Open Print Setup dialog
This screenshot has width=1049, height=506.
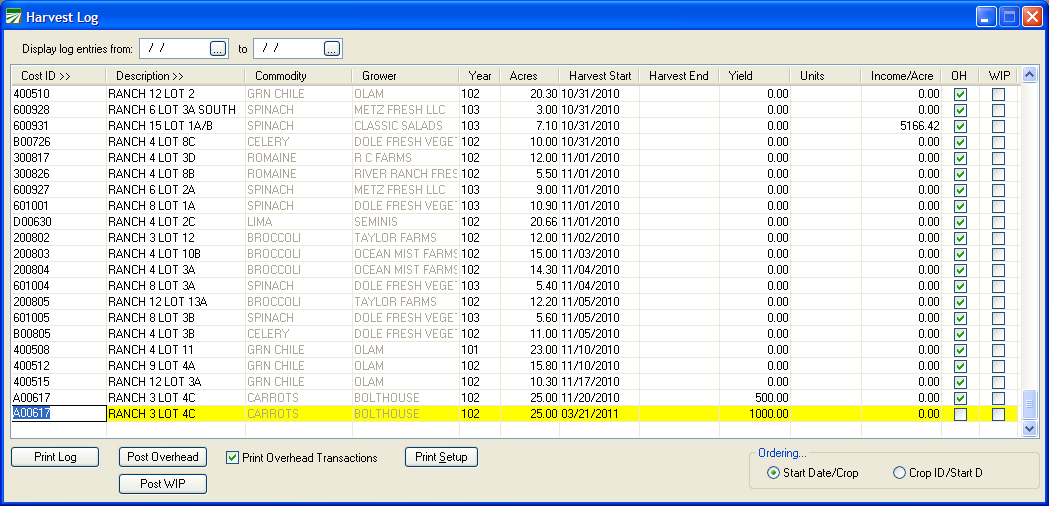441,457
